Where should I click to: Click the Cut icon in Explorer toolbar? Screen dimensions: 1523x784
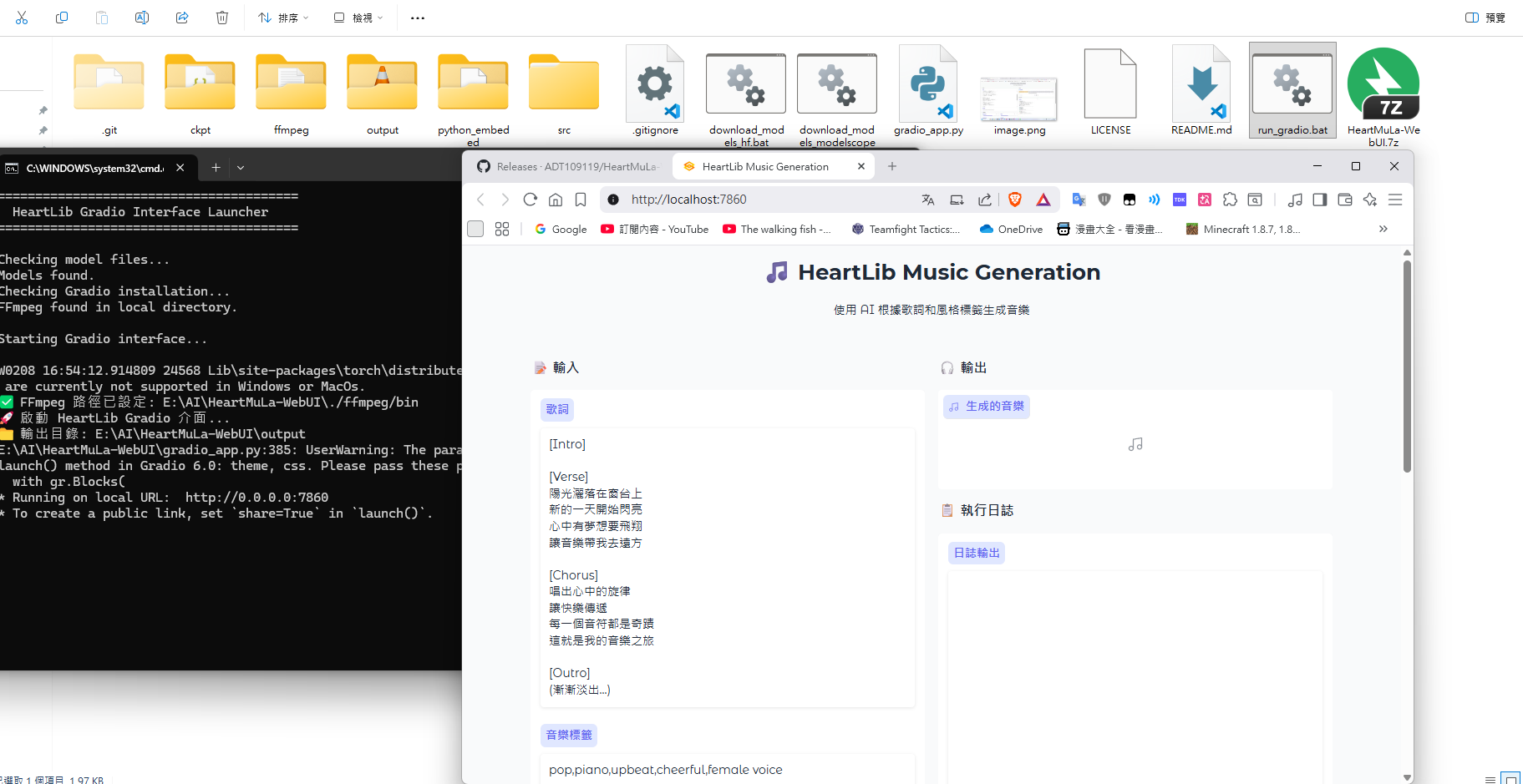[22, 18]
